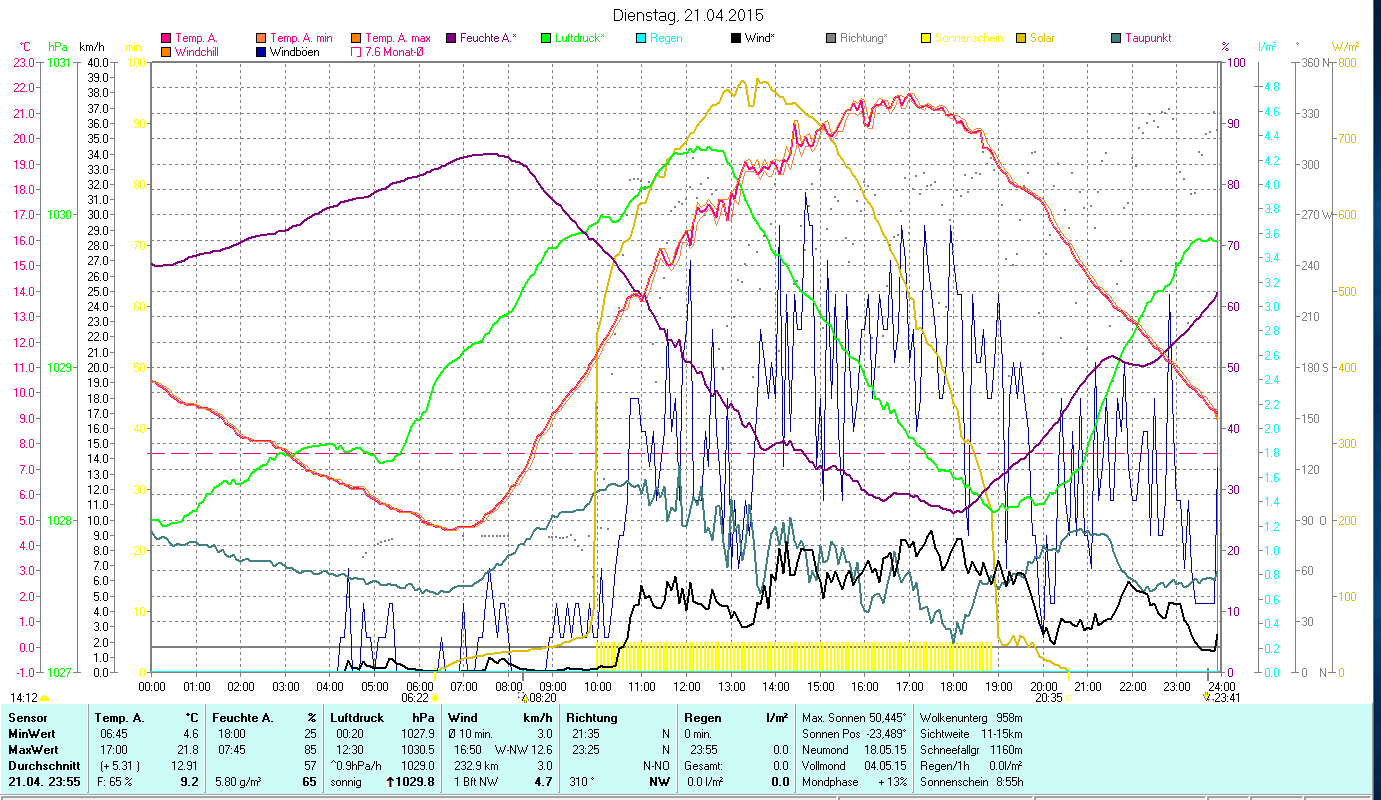
Task: Click the 'MaxWert' row label
Action: coord(34,749)
